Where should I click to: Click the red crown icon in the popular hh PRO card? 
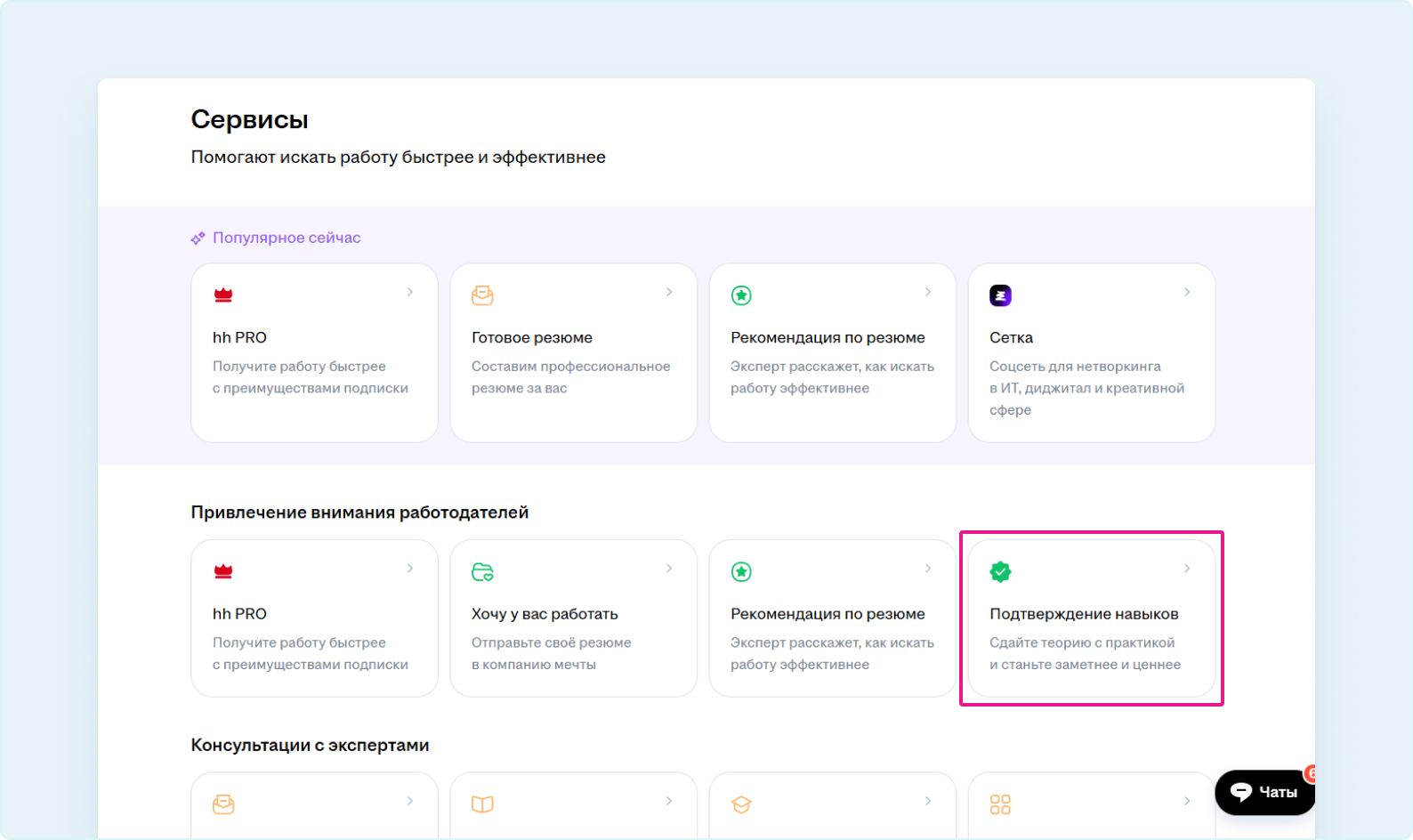click(x=223, y=295)
